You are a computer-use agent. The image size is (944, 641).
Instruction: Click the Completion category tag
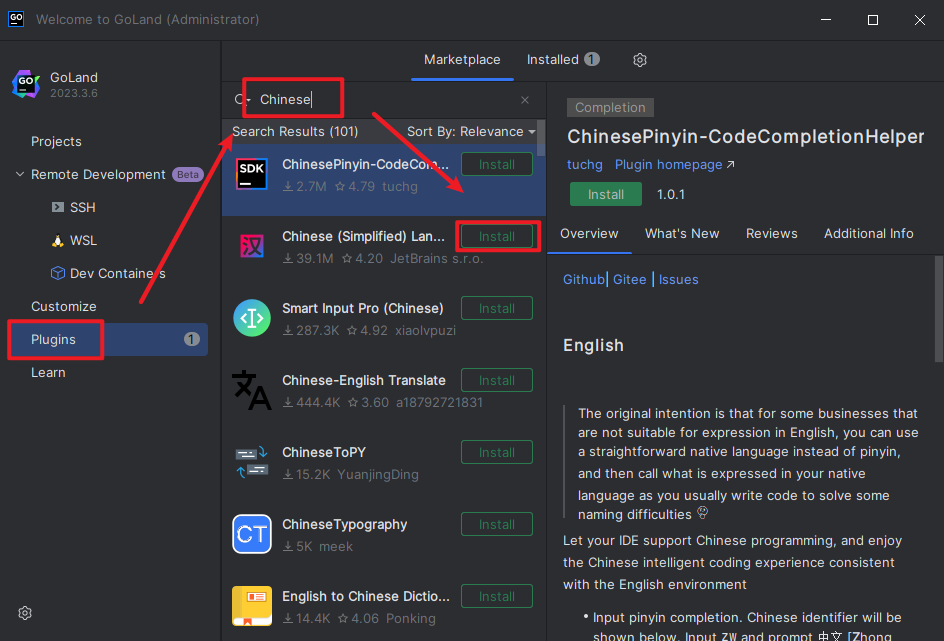pyautogui.click(x=610, y=108)
